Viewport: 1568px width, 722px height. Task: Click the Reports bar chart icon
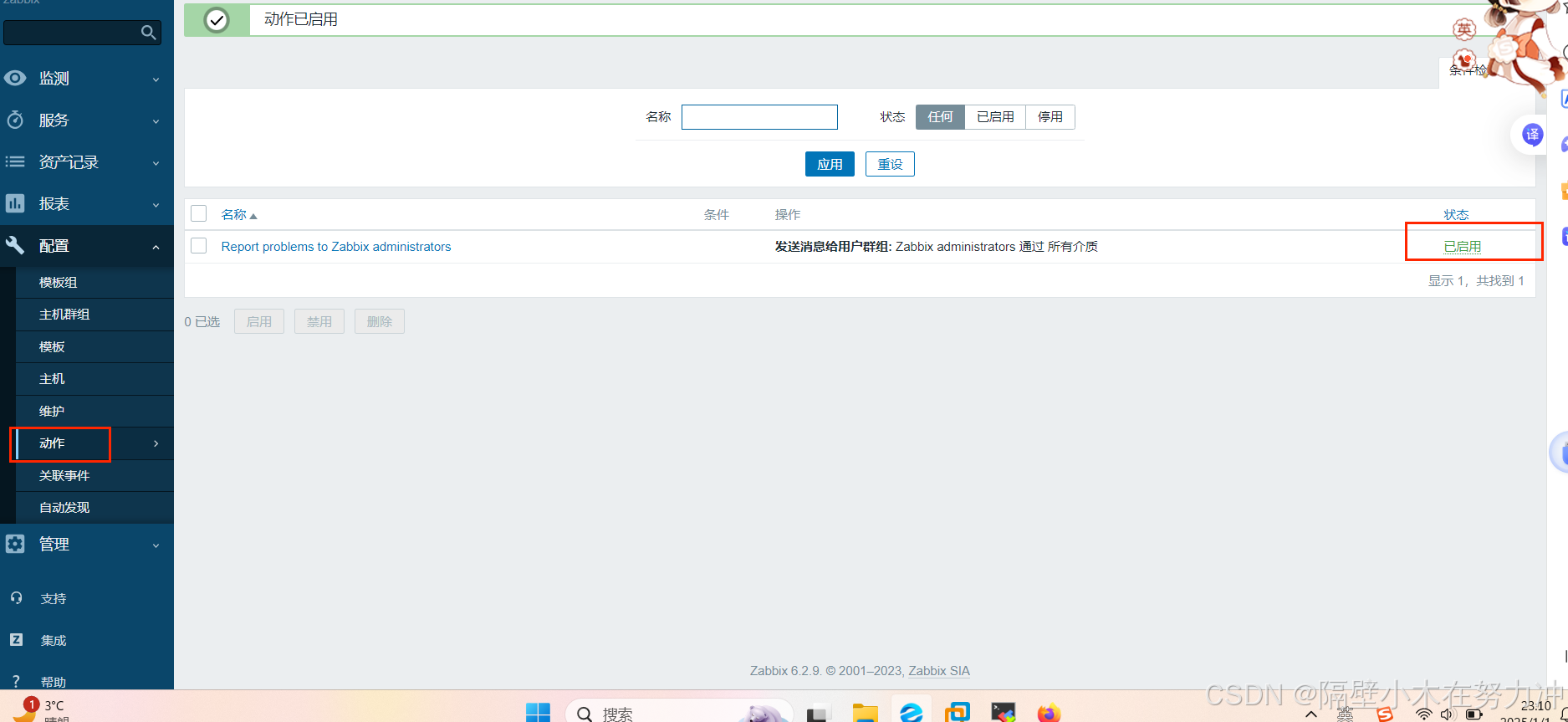tap(15, 203)
